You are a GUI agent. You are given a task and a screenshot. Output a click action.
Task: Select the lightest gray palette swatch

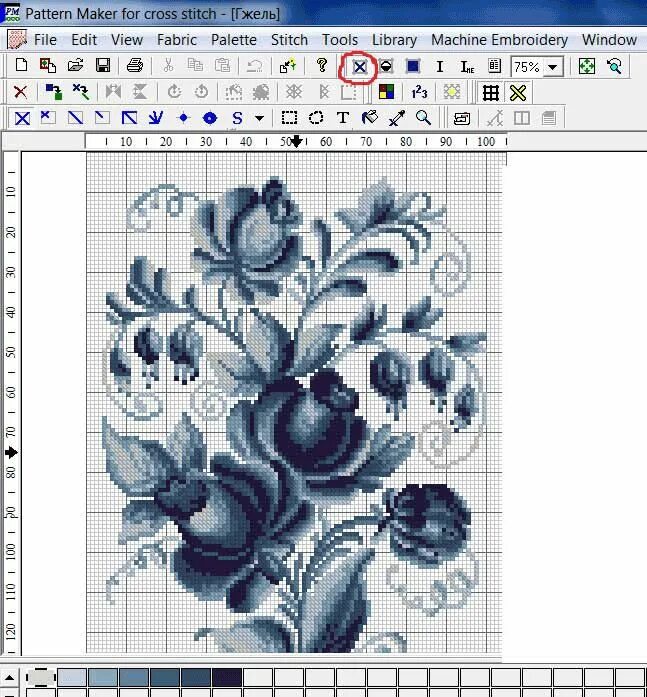tap(41, 677)
